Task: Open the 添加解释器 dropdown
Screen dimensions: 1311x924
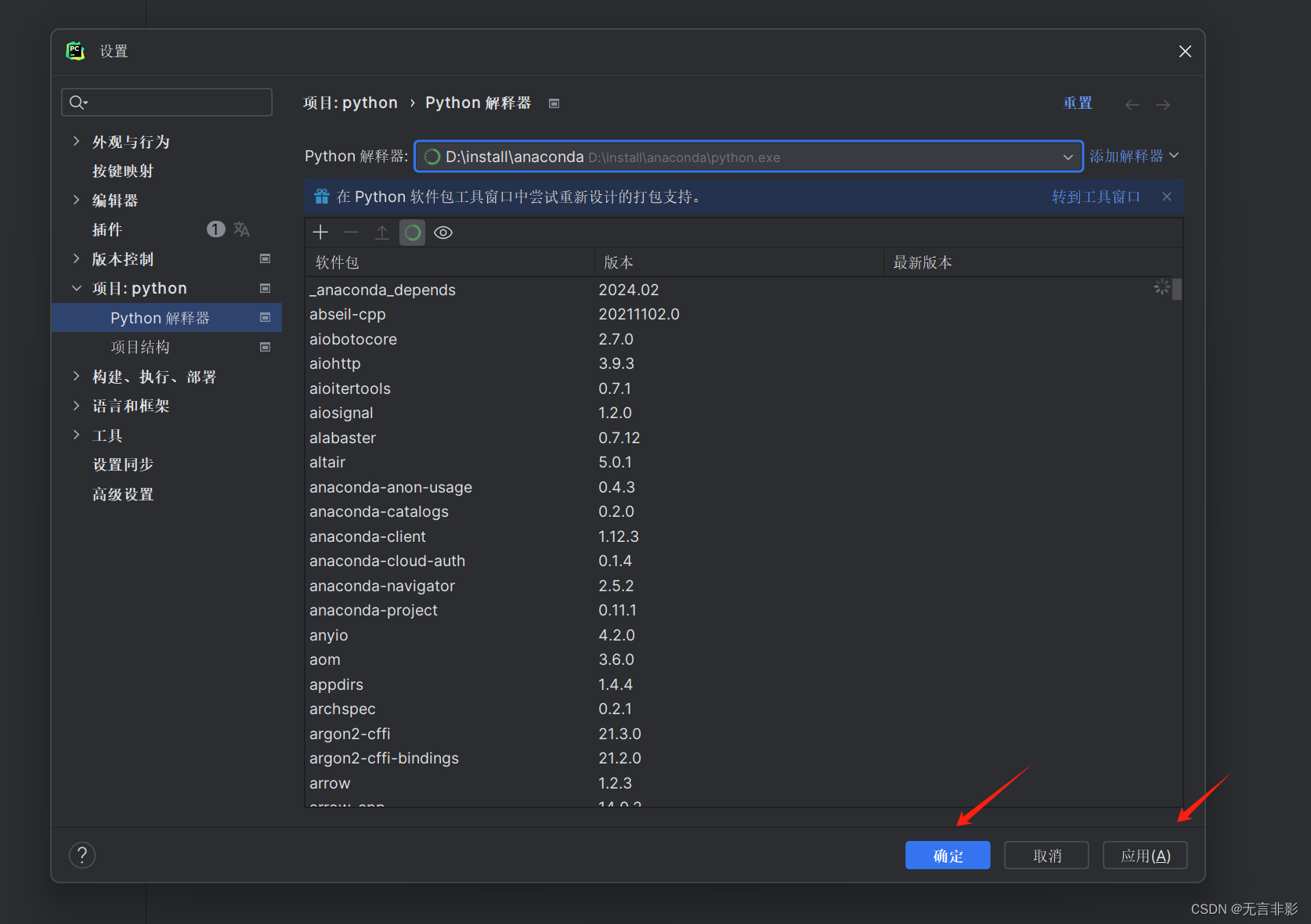Action: coord(1133,156)
